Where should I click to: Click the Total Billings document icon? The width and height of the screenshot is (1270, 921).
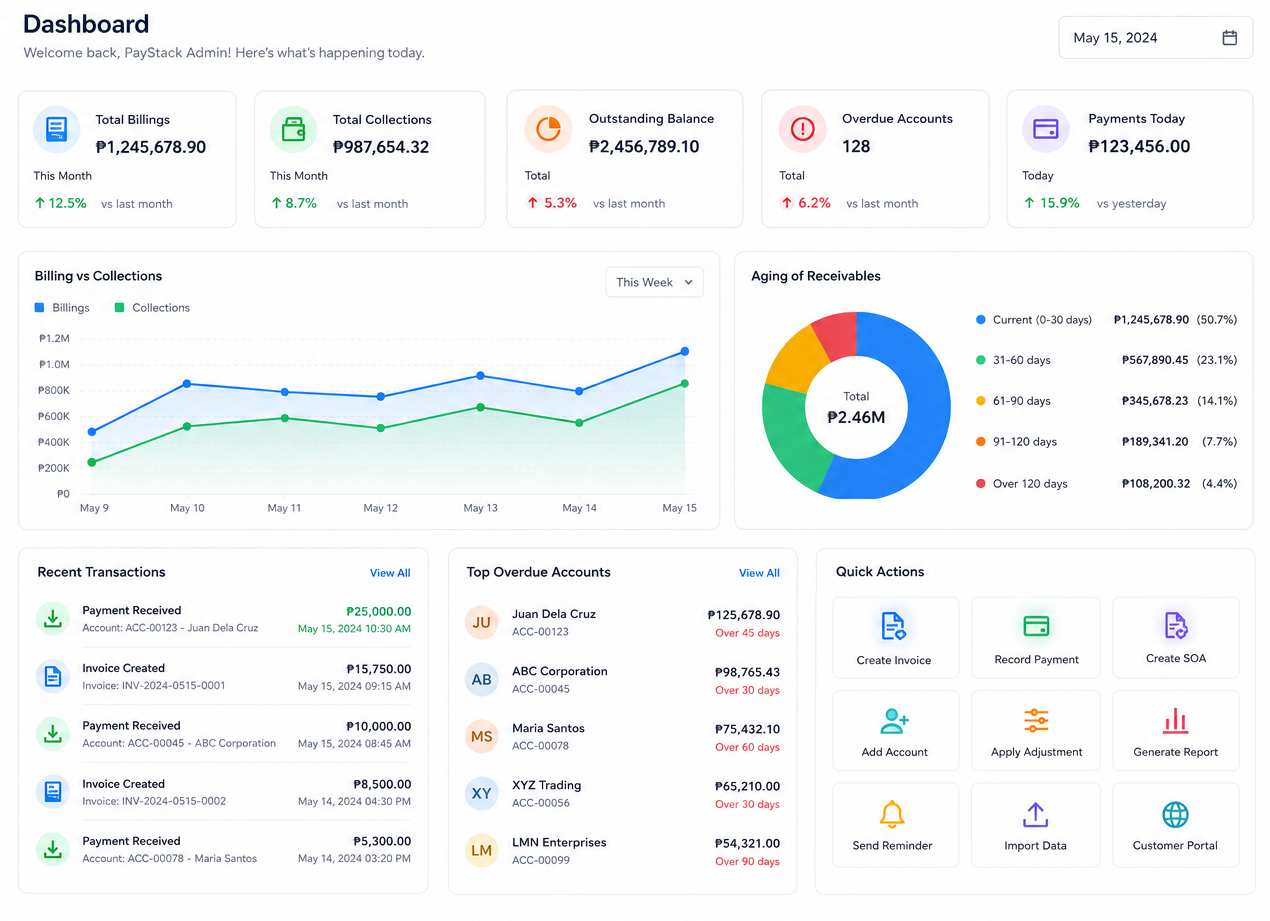(x=57, y=129)
